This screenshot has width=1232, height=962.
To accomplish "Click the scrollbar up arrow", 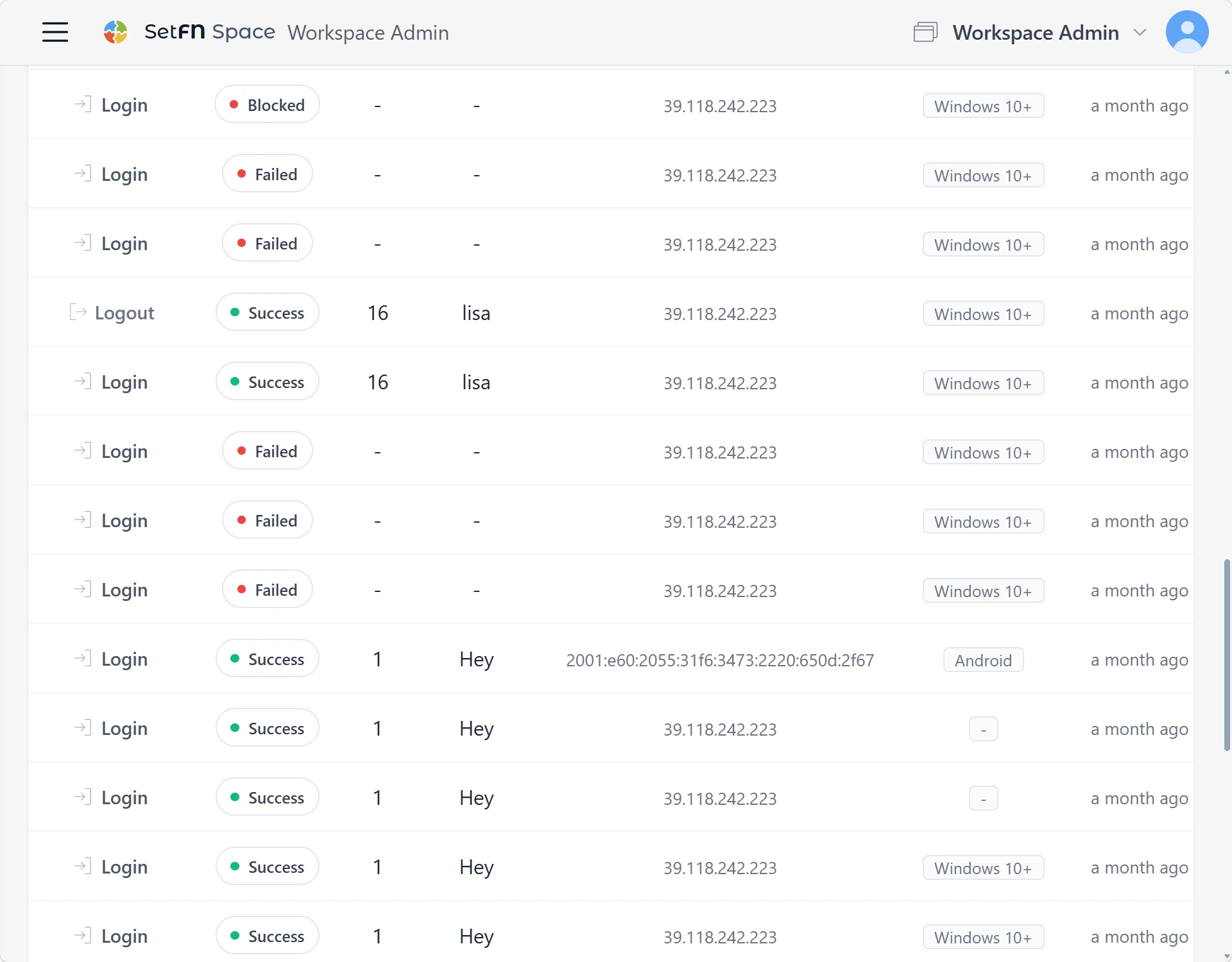I will [1226, 72].
